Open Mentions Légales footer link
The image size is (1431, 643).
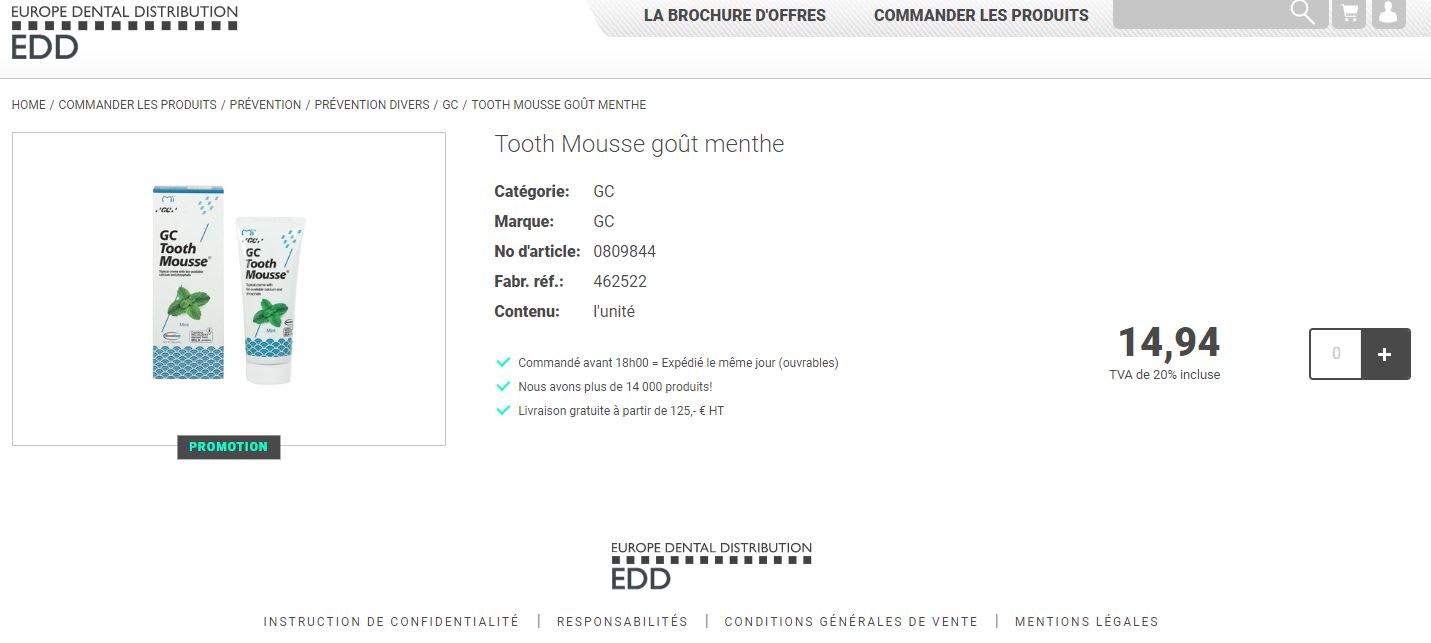coord(1086,622)
